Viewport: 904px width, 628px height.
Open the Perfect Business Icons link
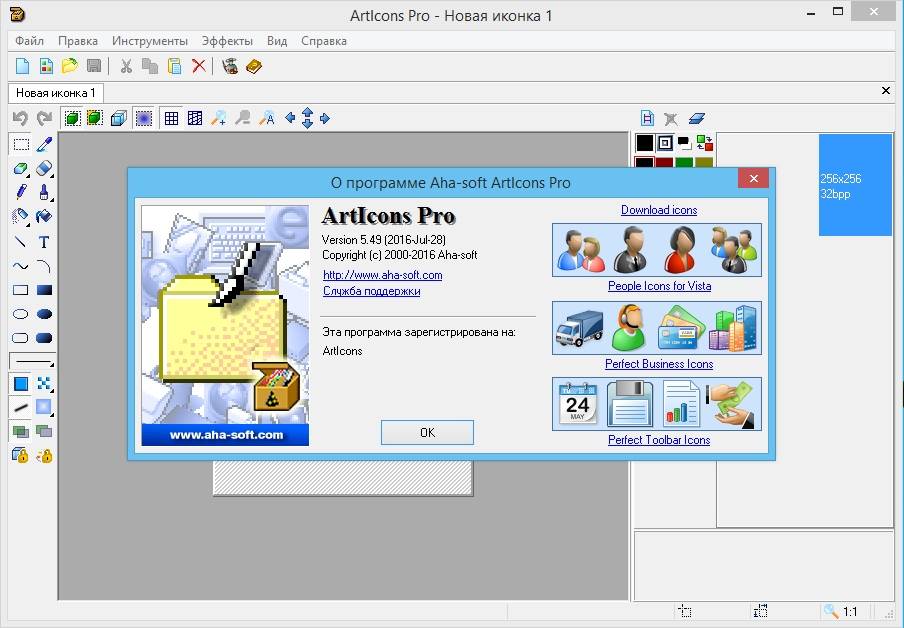[x=659, y=364]
